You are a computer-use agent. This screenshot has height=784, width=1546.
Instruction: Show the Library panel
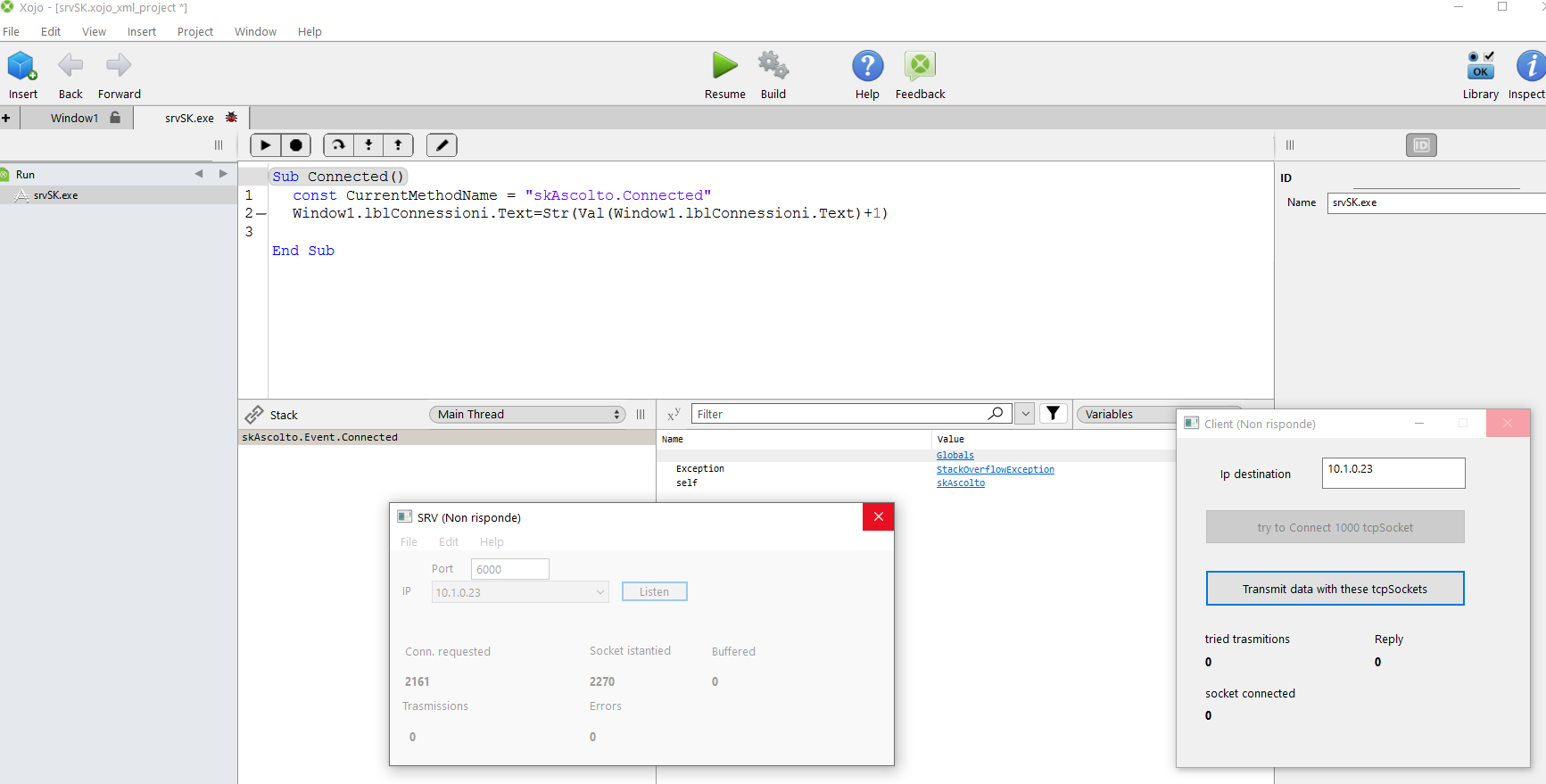(1481, 65)
